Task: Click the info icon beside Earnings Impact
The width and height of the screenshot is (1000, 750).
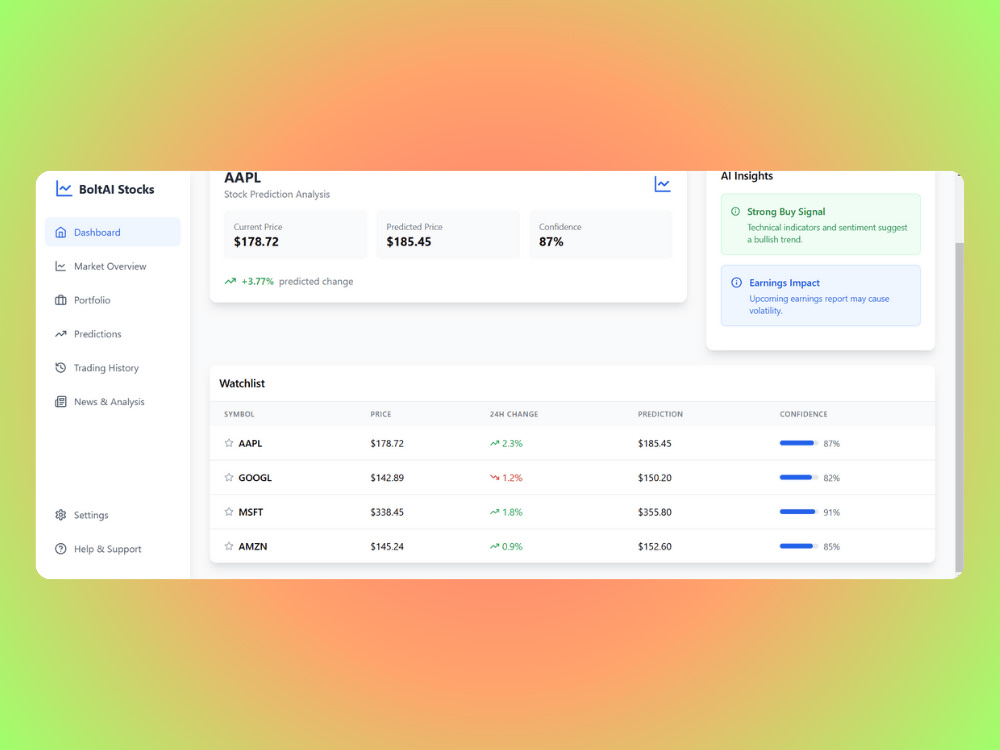Action: 737,283
